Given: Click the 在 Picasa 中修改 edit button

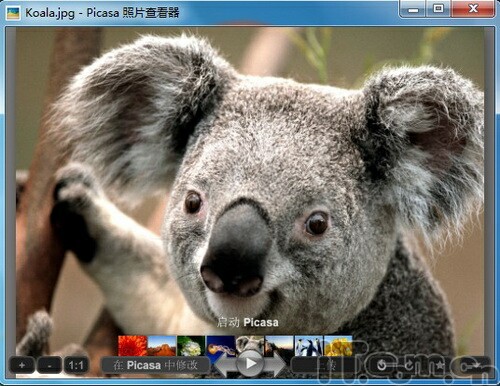Looking at the screenshot, I should (x=156, y=365).
